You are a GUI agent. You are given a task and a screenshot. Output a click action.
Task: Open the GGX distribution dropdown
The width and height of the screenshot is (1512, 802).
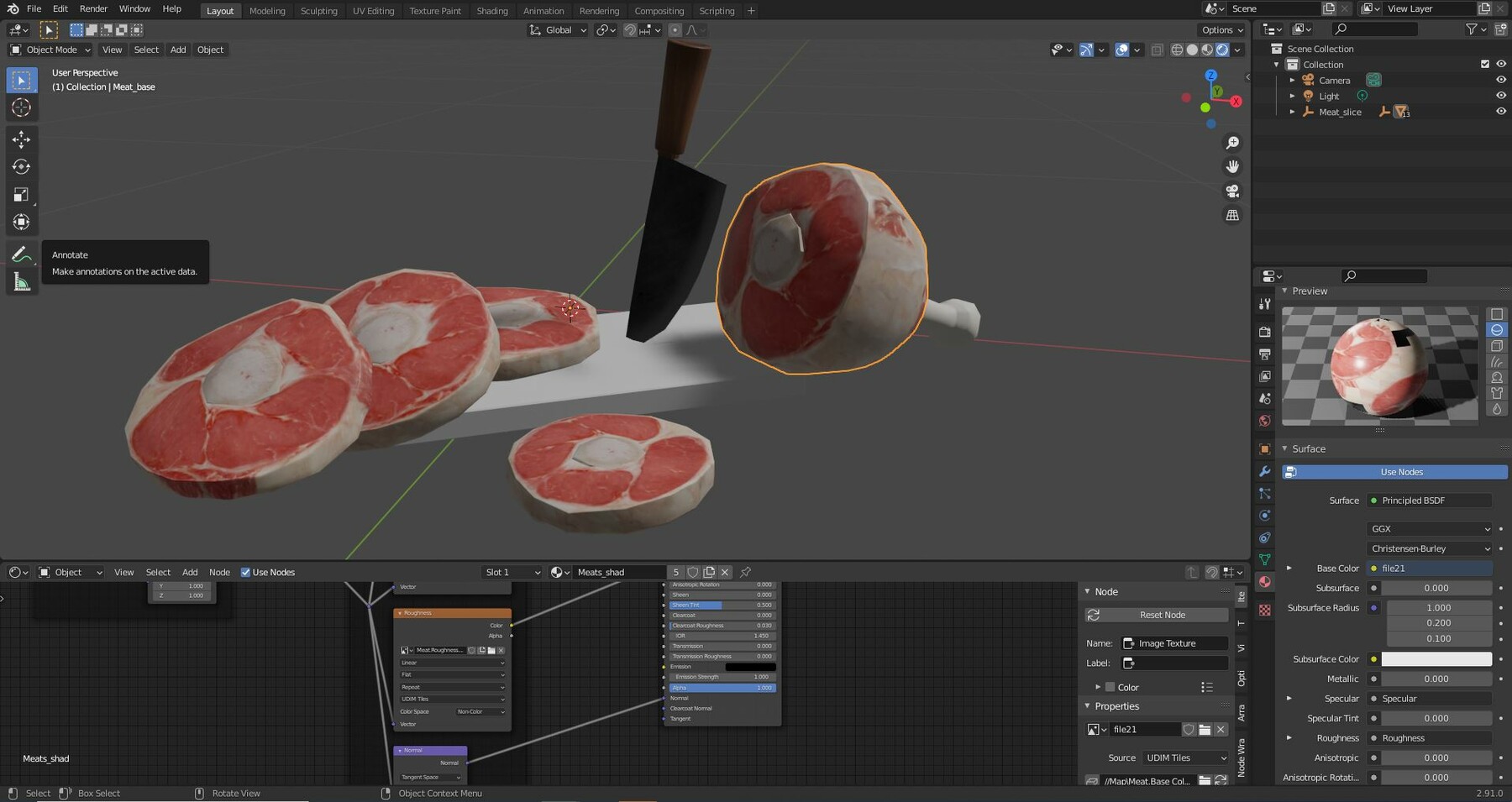[1428, 528]
